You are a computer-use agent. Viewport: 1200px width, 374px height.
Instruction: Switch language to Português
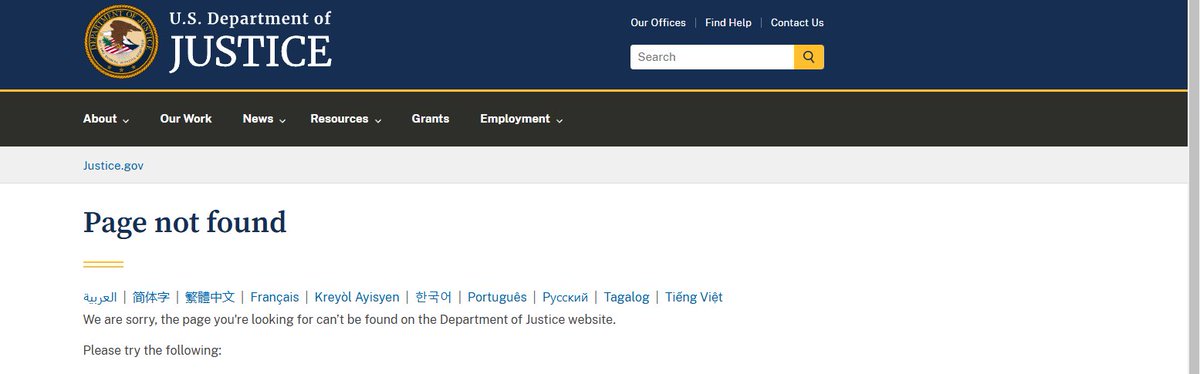497,297
